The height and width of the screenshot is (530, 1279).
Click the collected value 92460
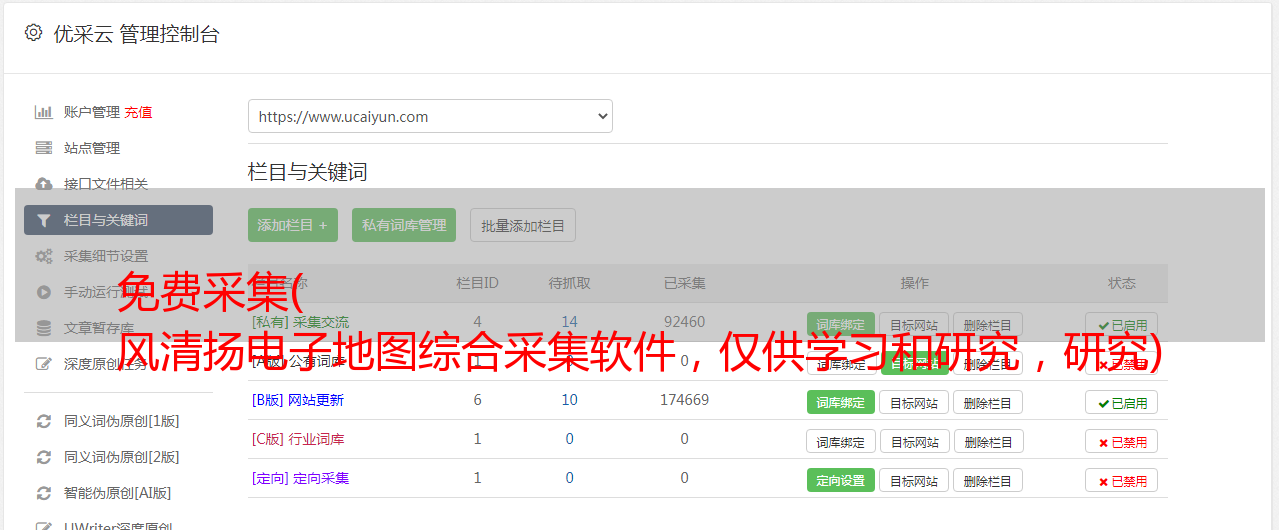684,322
